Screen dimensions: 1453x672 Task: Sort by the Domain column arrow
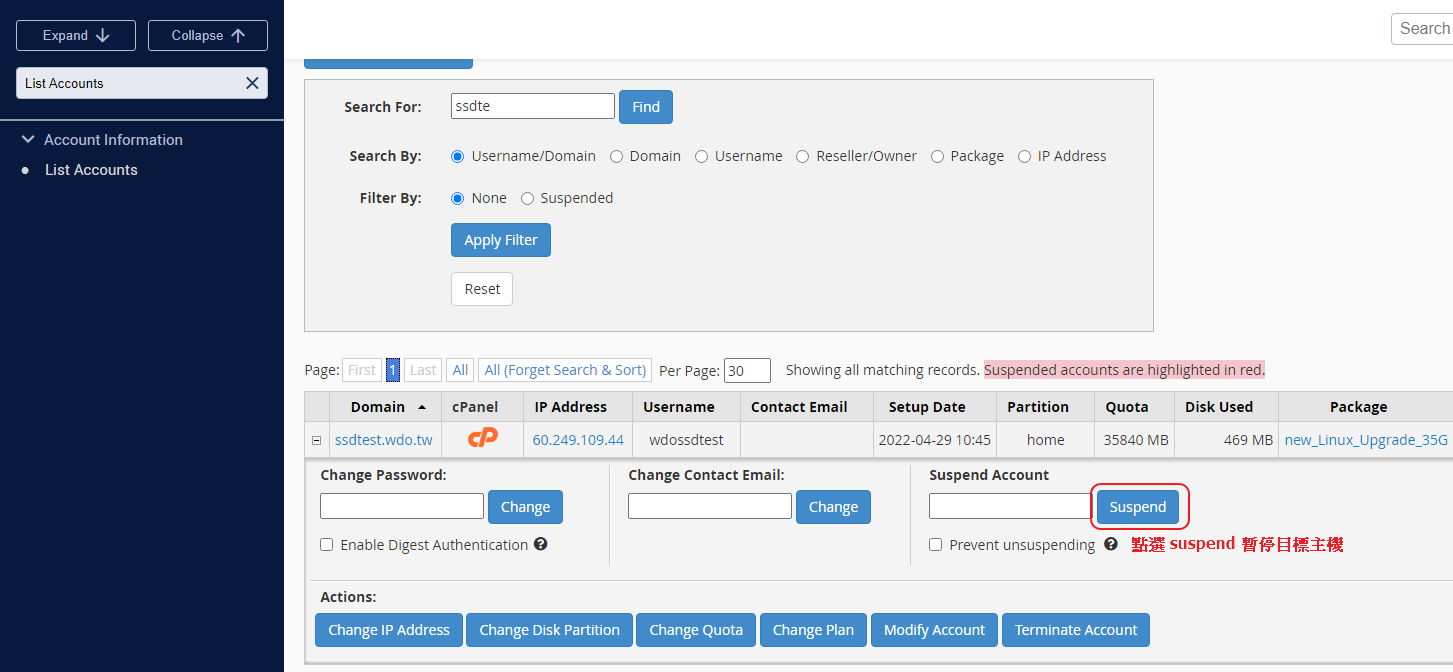coord(422,407)
